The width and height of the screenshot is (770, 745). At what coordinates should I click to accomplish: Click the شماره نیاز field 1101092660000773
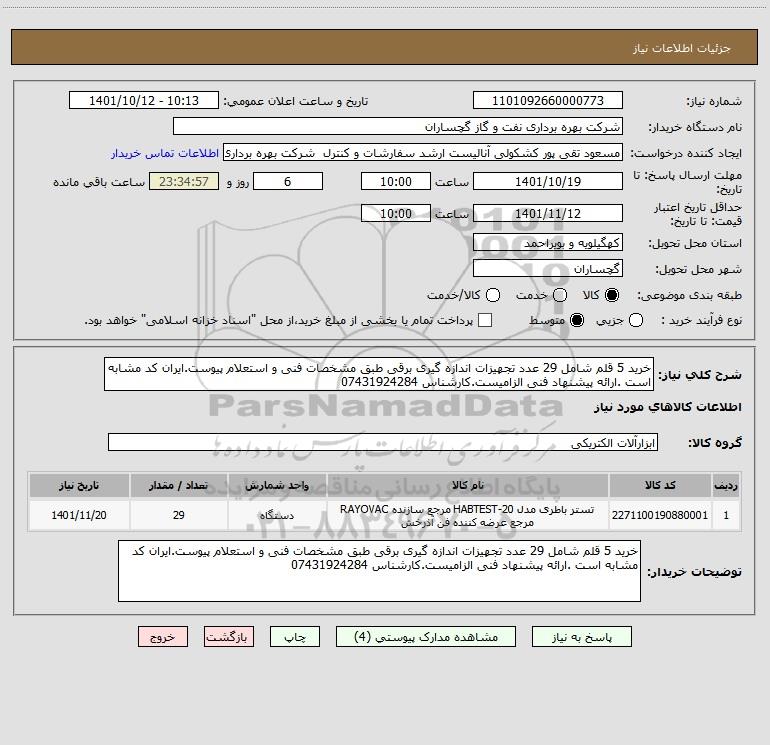point(548,101)
